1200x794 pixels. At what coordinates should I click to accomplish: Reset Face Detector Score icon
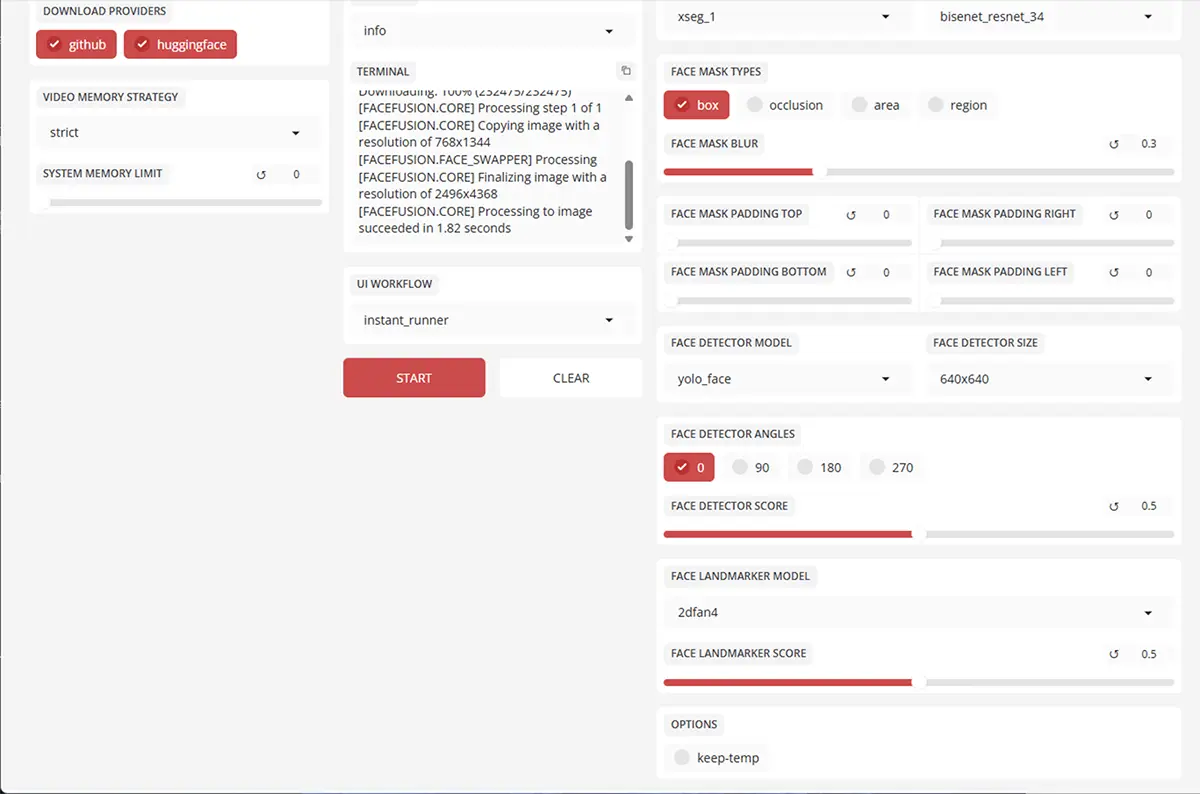click(1114, 506)
